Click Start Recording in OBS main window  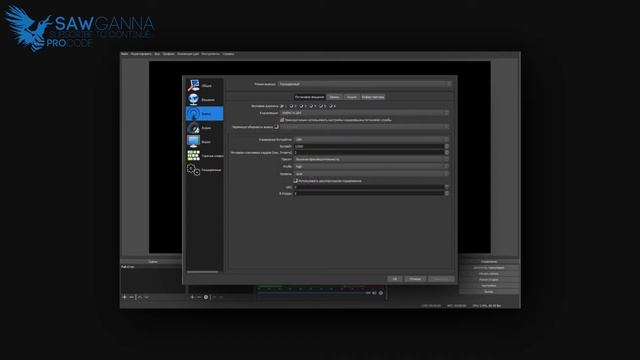tap(489, 273)
